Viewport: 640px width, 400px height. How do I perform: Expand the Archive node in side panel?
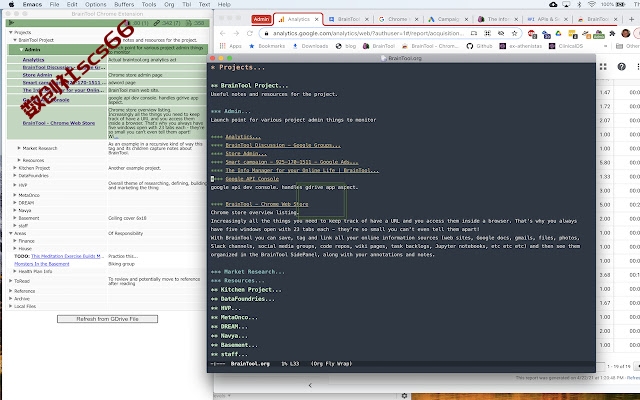pyautogui.click(x=11, y=298)
